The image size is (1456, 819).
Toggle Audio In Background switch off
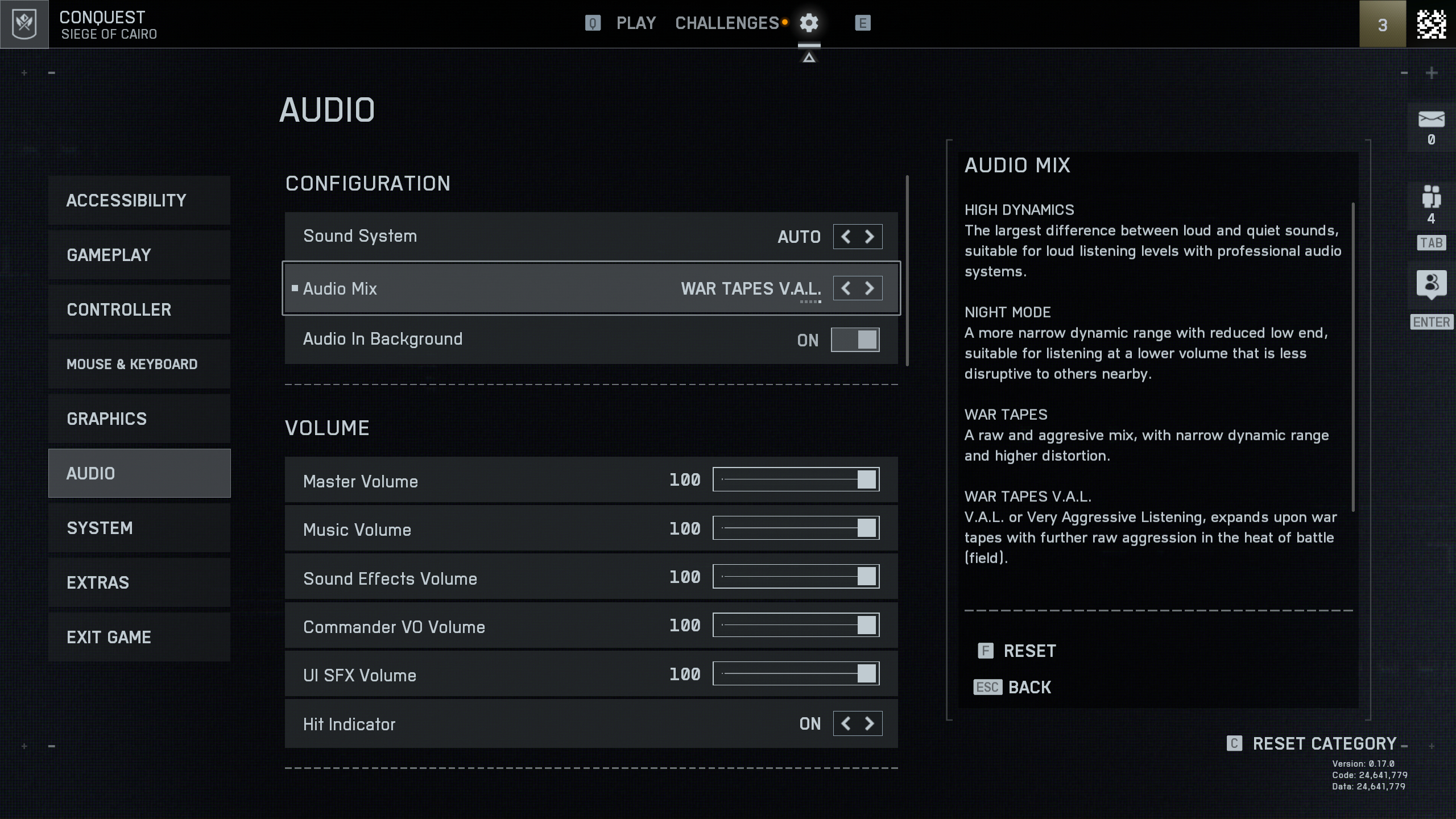[x=855, y=340]
